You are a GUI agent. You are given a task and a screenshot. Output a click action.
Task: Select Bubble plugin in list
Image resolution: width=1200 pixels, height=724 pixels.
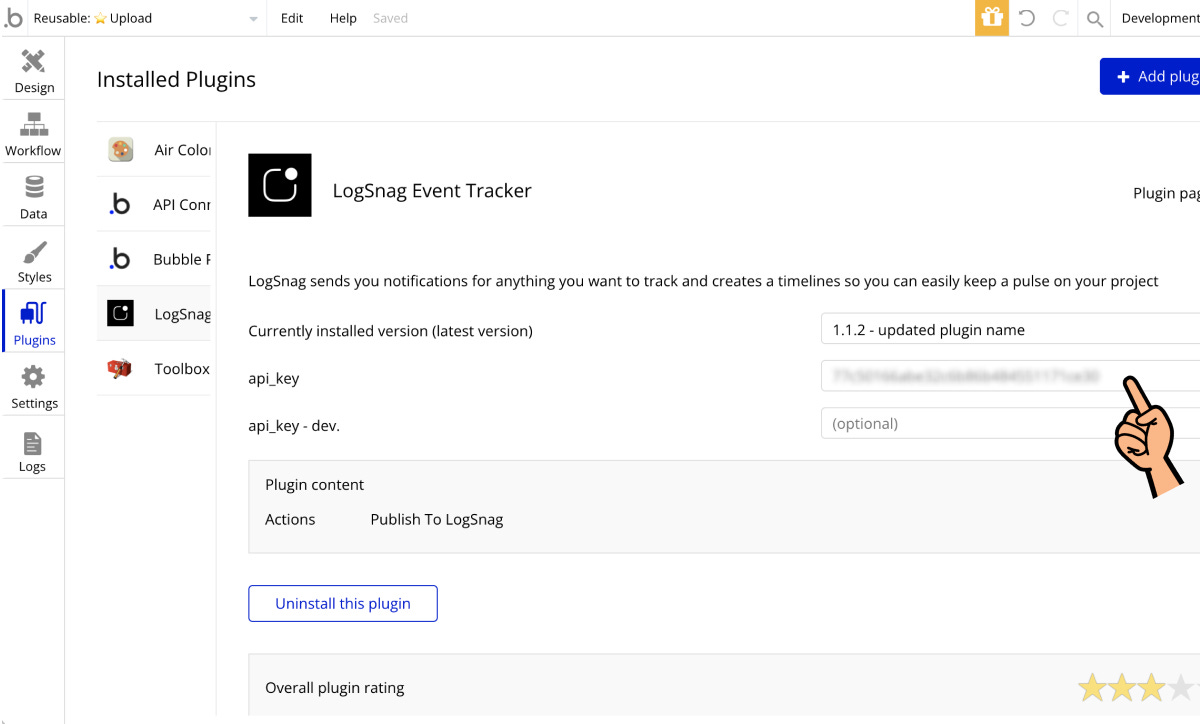pyautogui.click(x=155, y=259)
